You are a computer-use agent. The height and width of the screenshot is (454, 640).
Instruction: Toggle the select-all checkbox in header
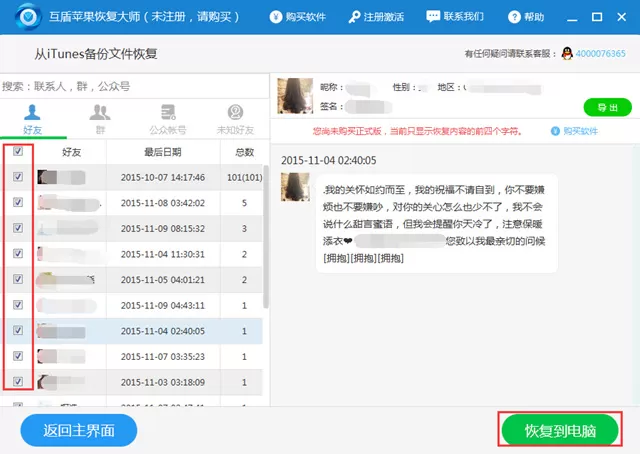18,151
